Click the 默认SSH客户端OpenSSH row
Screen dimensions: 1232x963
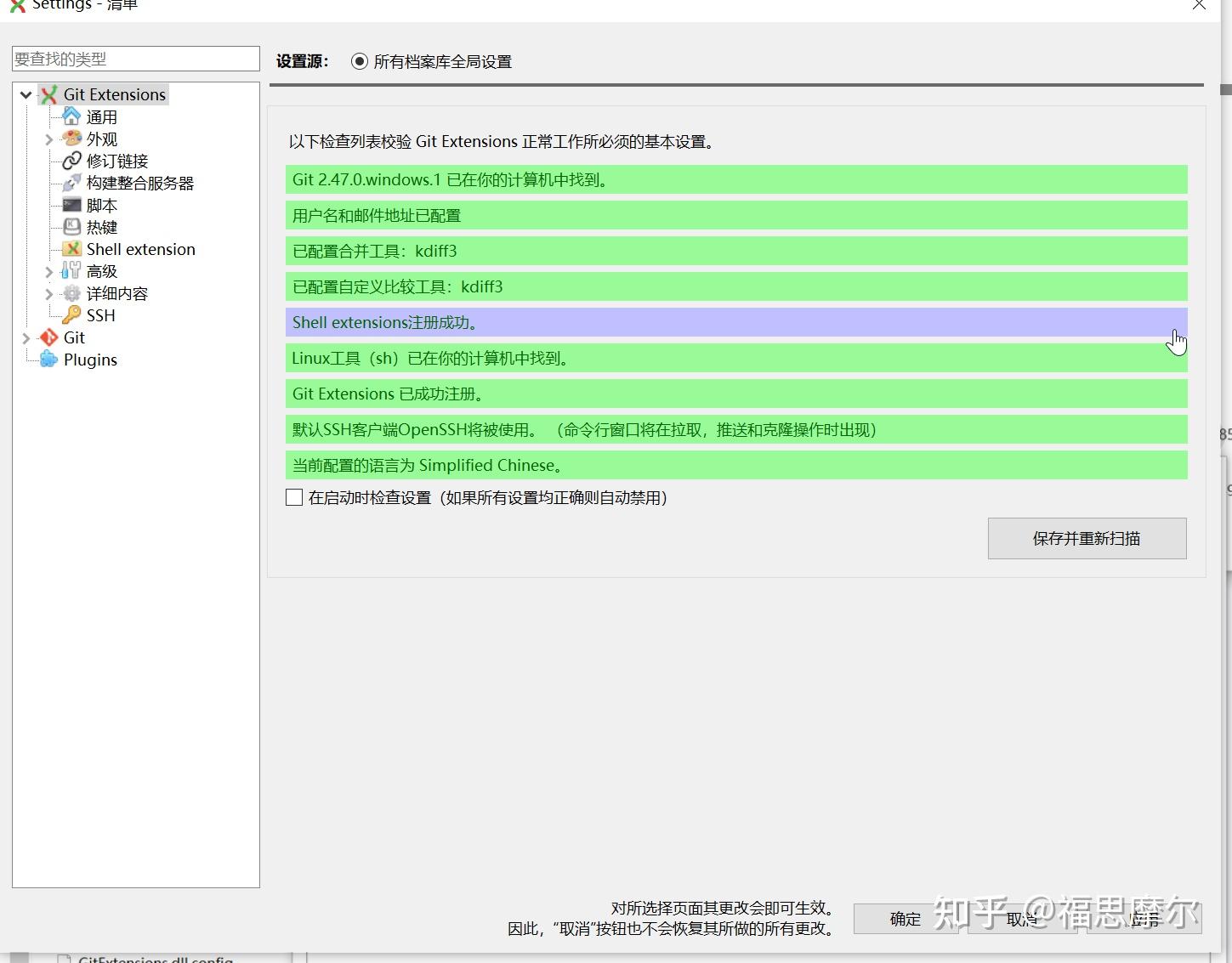coord(736,429)
